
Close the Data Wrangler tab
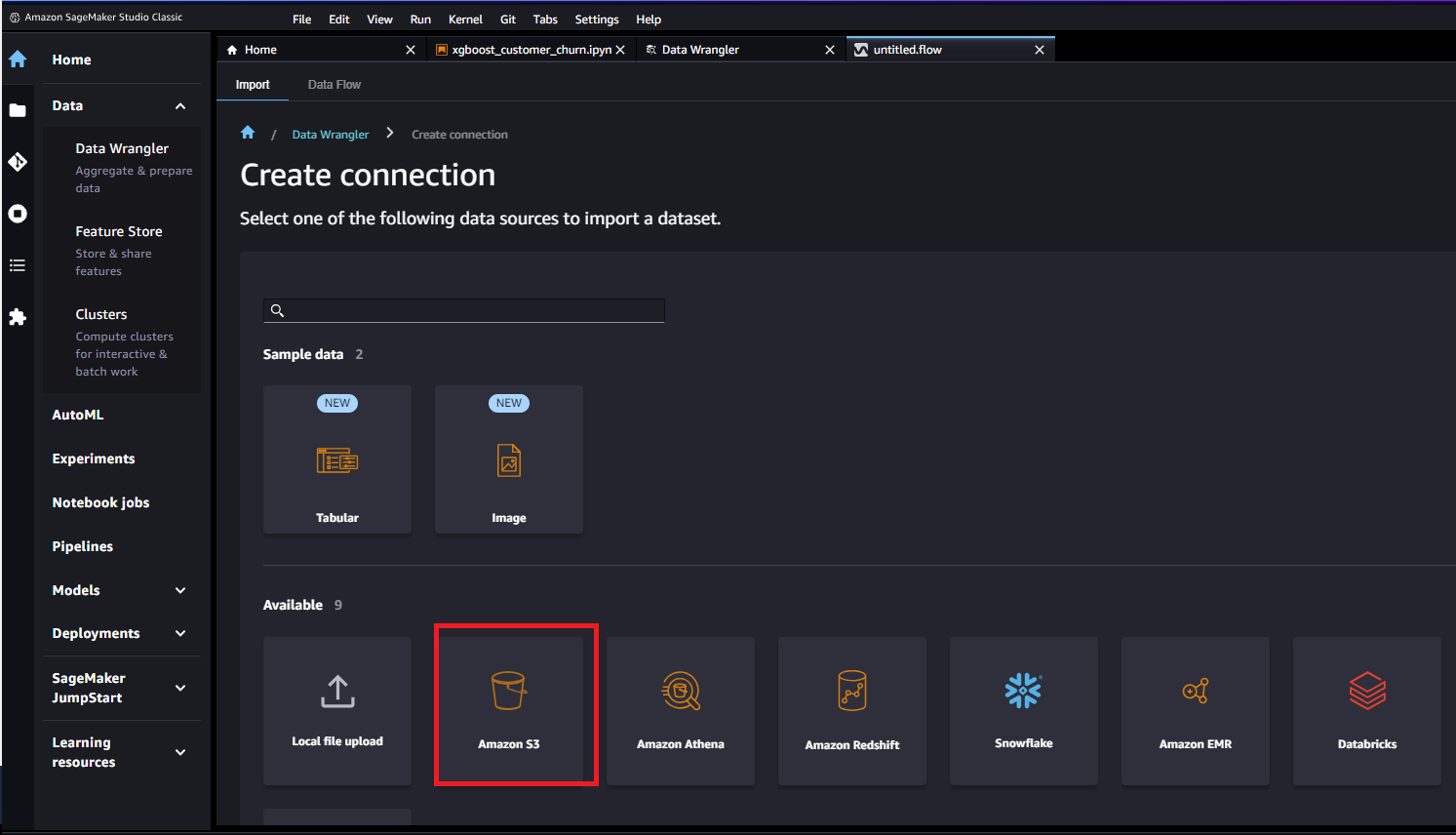click(830, 50)
